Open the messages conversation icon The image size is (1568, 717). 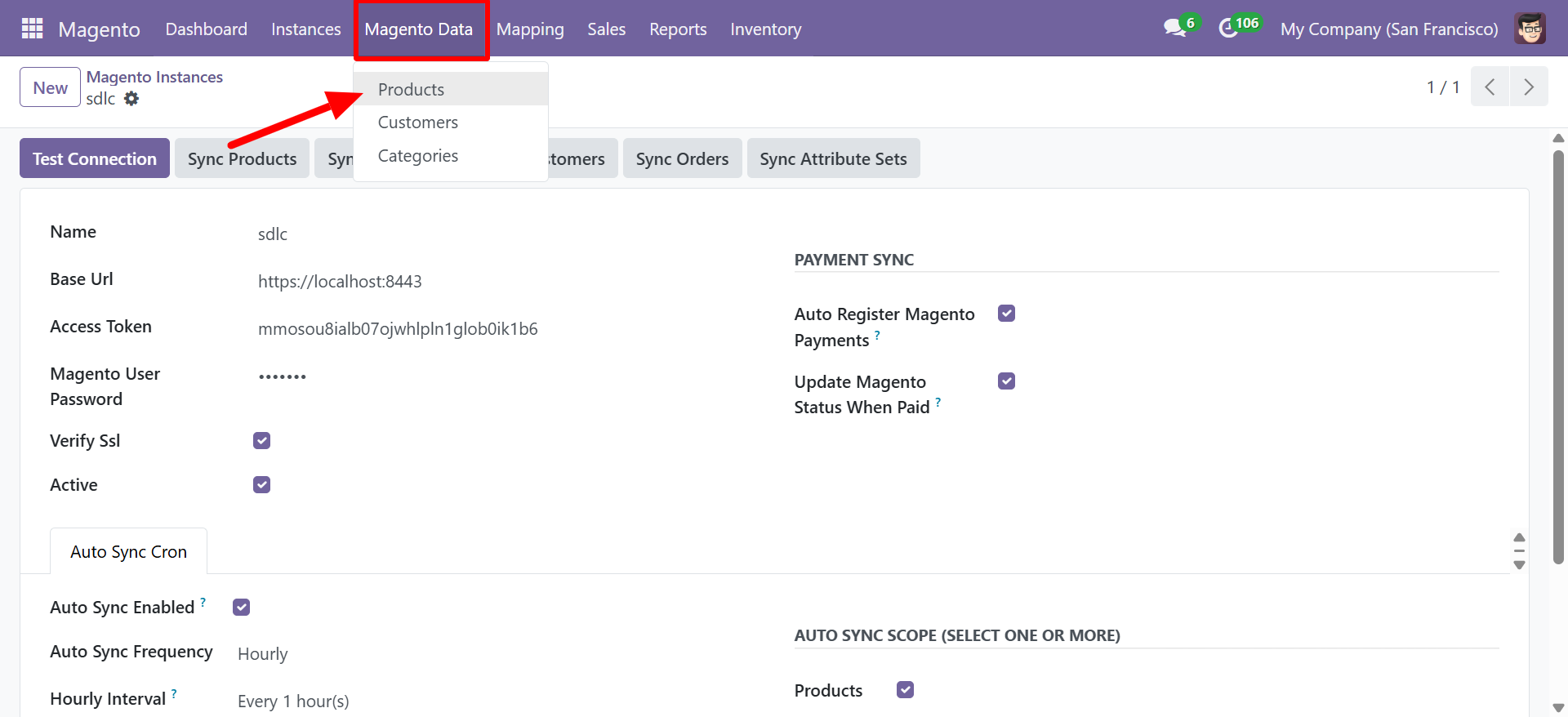click(1175, 29)
